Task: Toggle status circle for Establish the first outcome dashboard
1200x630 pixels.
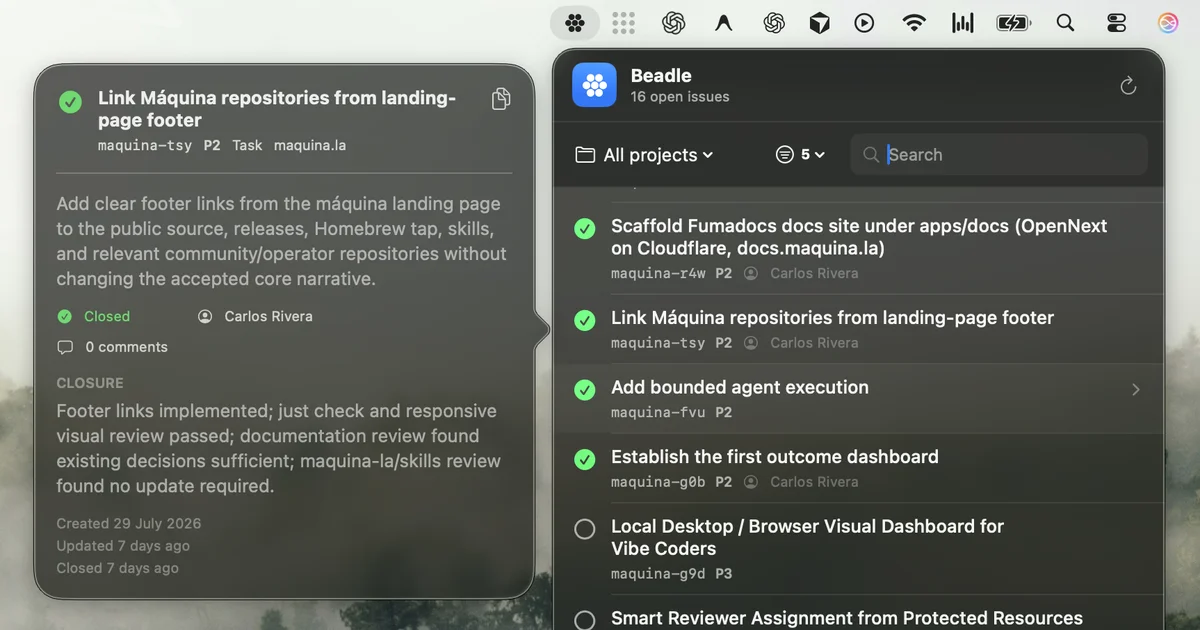Action: tap(585, 460)
